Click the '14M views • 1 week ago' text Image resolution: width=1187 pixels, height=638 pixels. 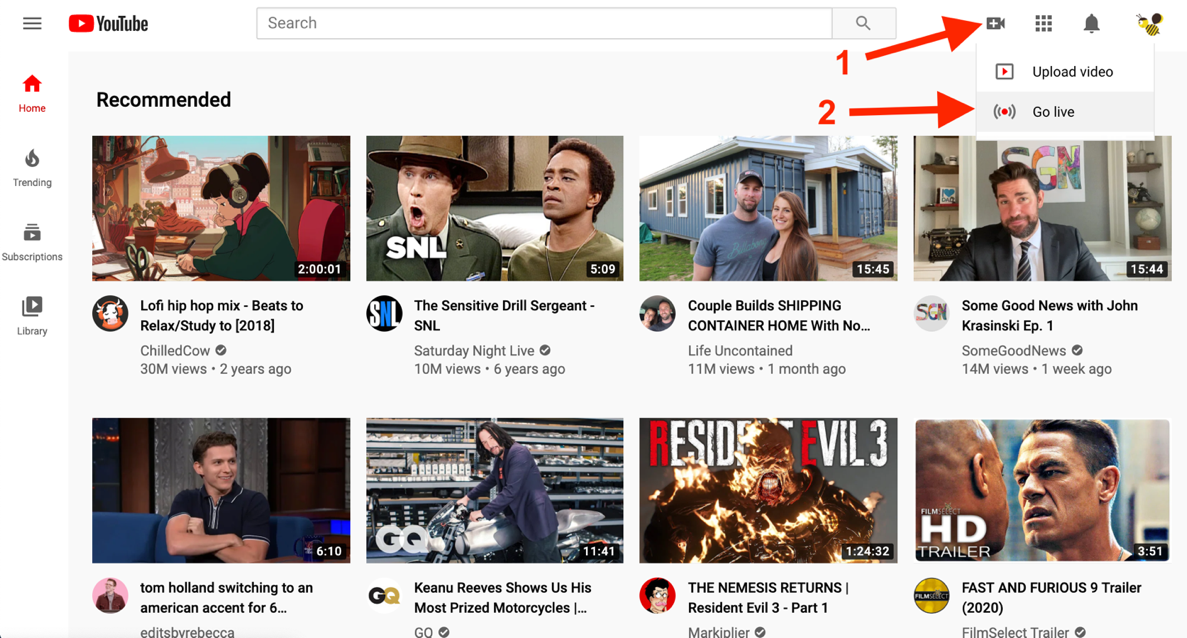coord(1036,369)
